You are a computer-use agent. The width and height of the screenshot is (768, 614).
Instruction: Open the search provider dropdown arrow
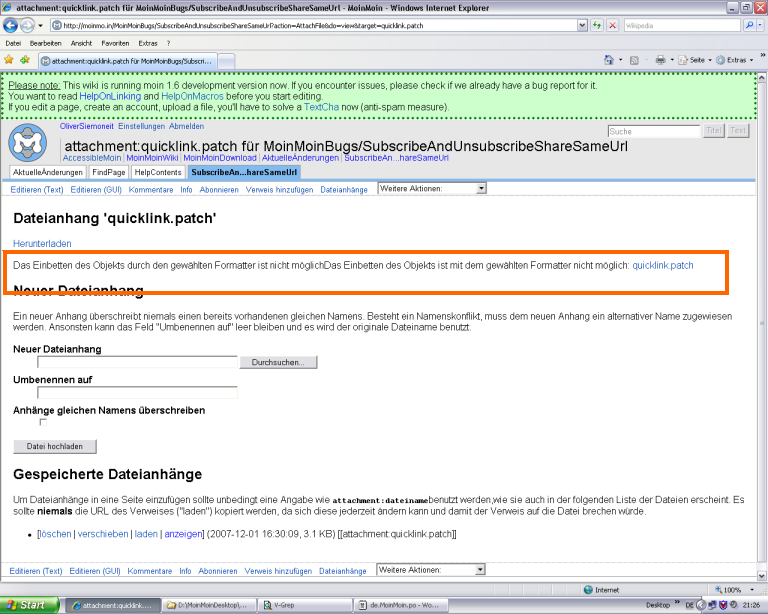[760, 25]
